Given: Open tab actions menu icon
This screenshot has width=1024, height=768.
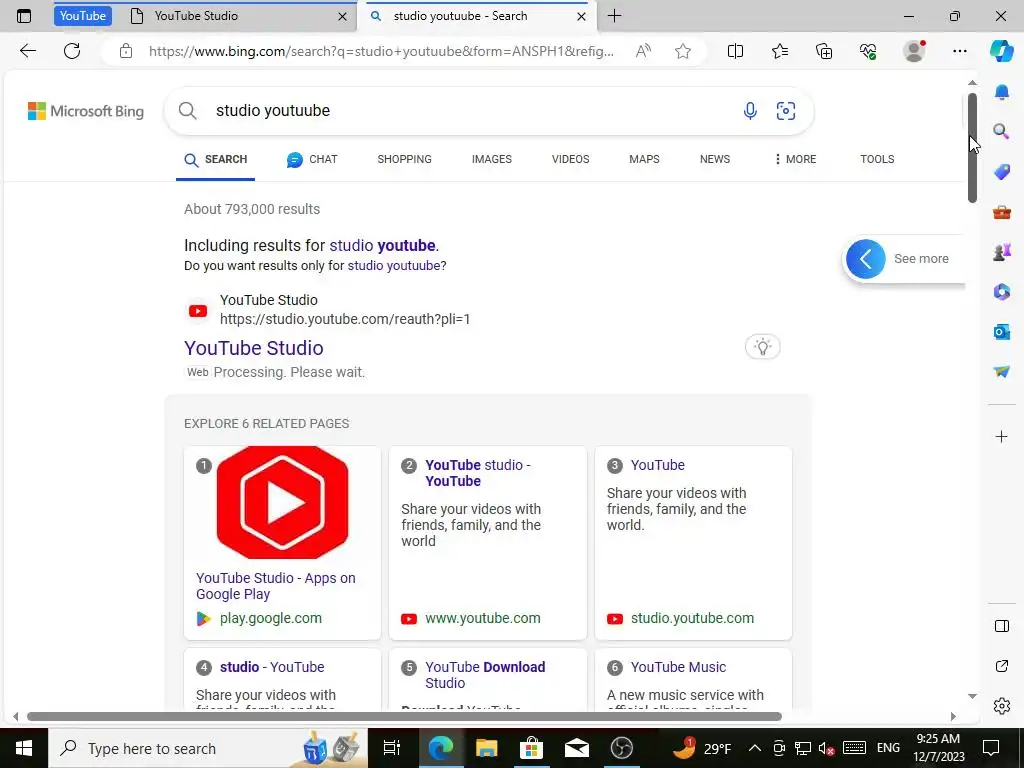Looking at the screenshot, I should 24,16.
